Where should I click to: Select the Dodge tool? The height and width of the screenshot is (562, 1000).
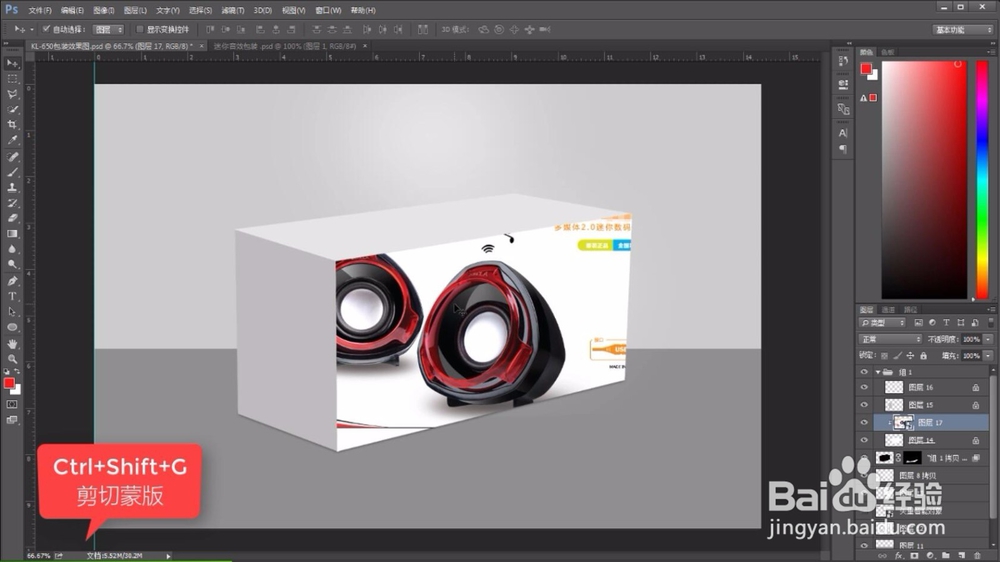(12, 265)
